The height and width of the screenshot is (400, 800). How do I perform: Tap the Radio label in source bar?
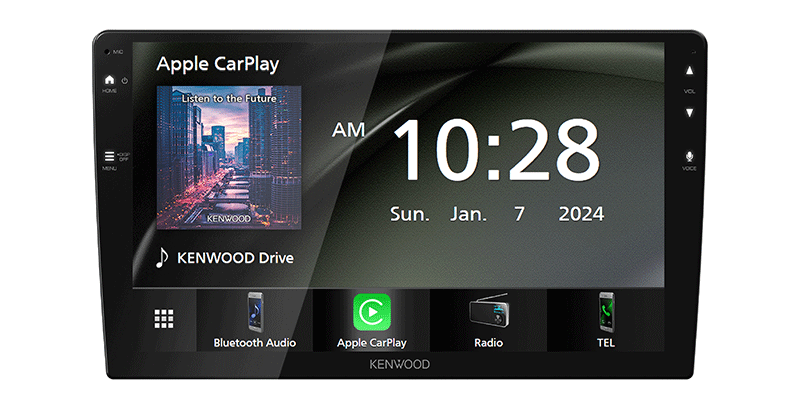[x=488, y=343]
